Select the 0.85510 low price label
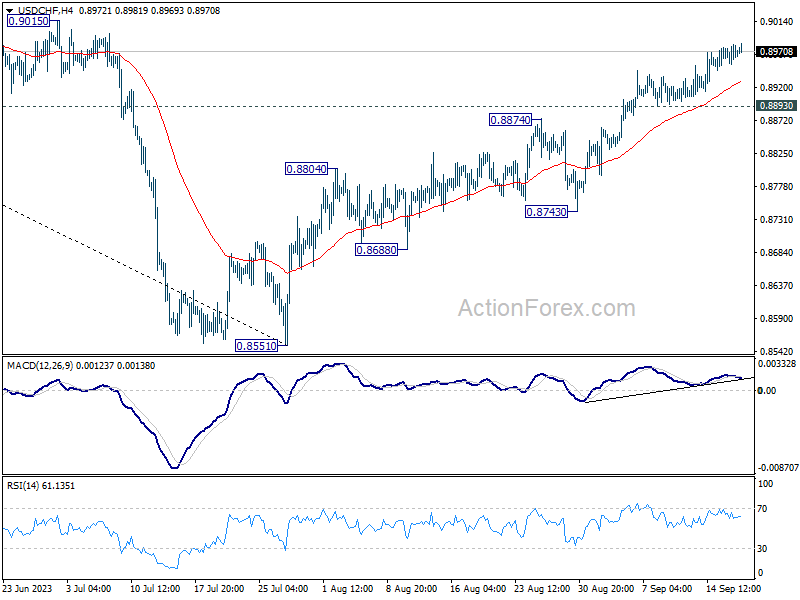 pos(256,346)
